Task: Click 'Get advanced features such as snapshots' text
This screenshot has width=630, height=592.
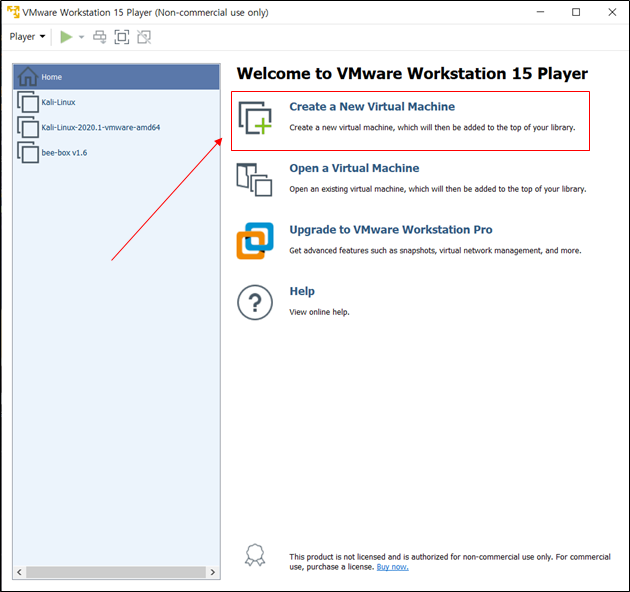Action: click(435, 250)
